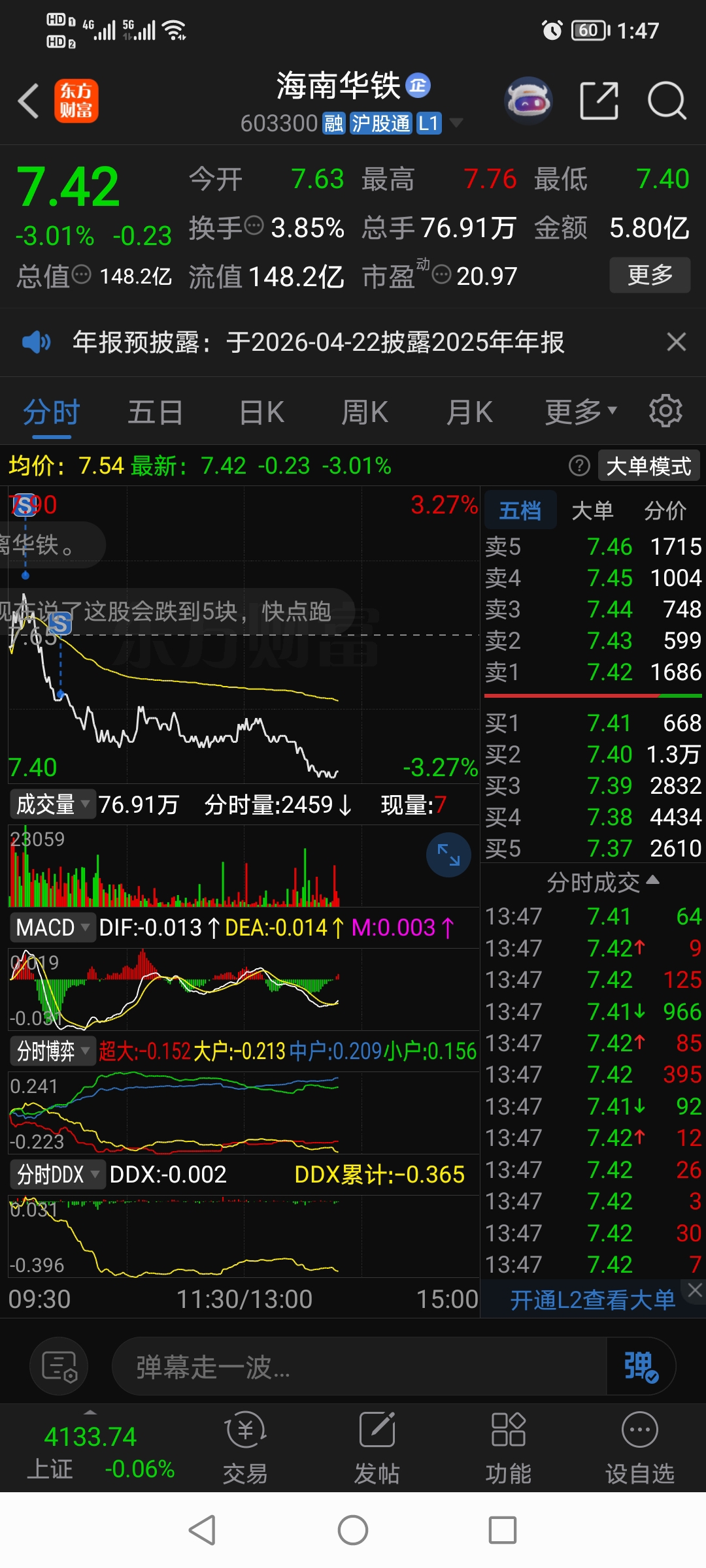Tap the Android home navigation button
Screen dimensions: 706x1568
point(353,1530)
